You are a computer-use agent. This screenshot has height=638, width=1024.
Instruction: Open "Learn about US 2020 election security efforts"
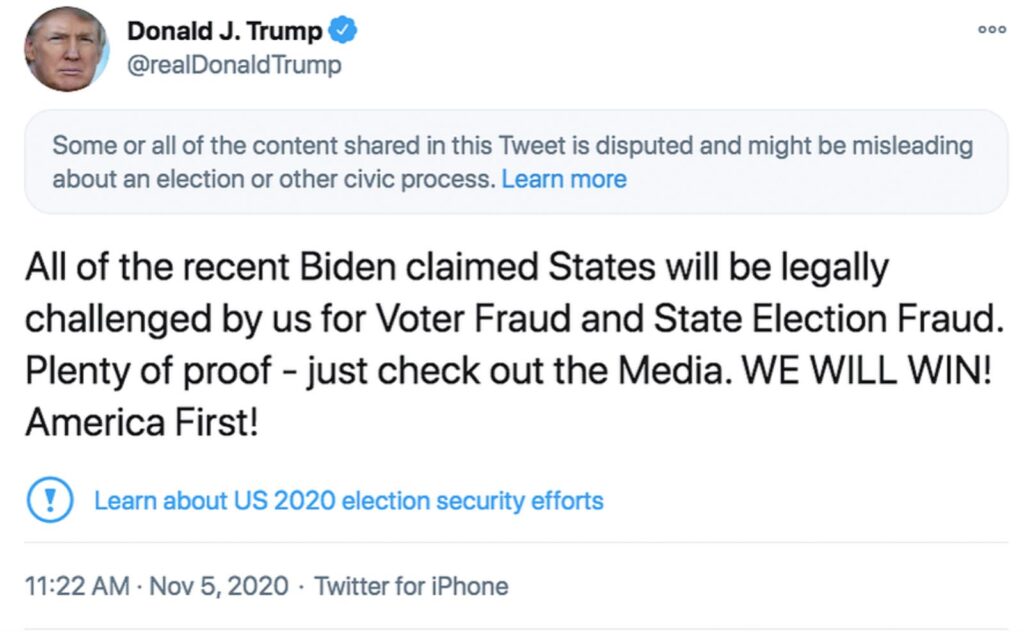pyautogui.click(x=349, y=499)
